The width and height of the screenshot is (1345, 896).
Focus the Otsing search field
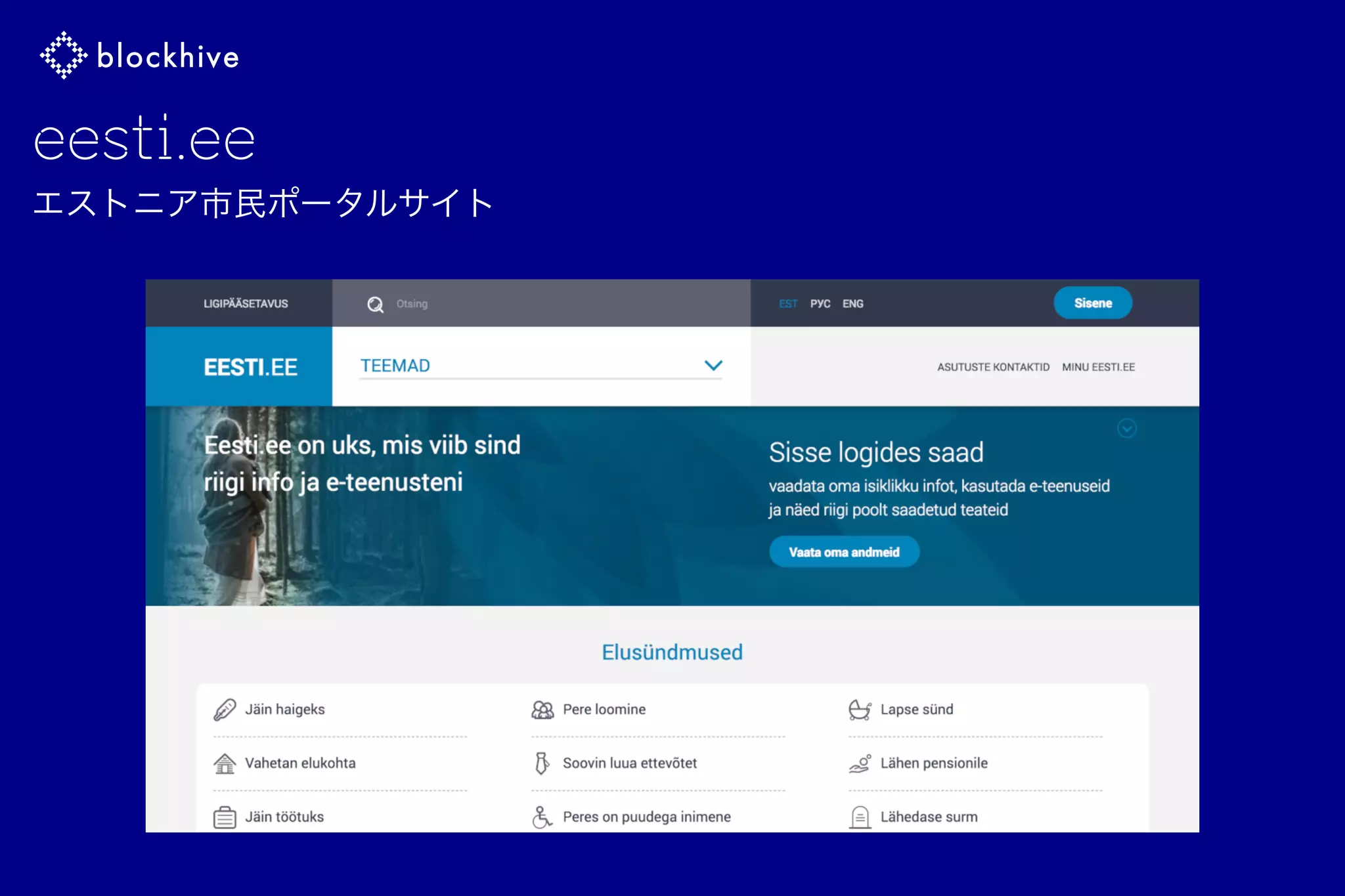click(541, 303)
